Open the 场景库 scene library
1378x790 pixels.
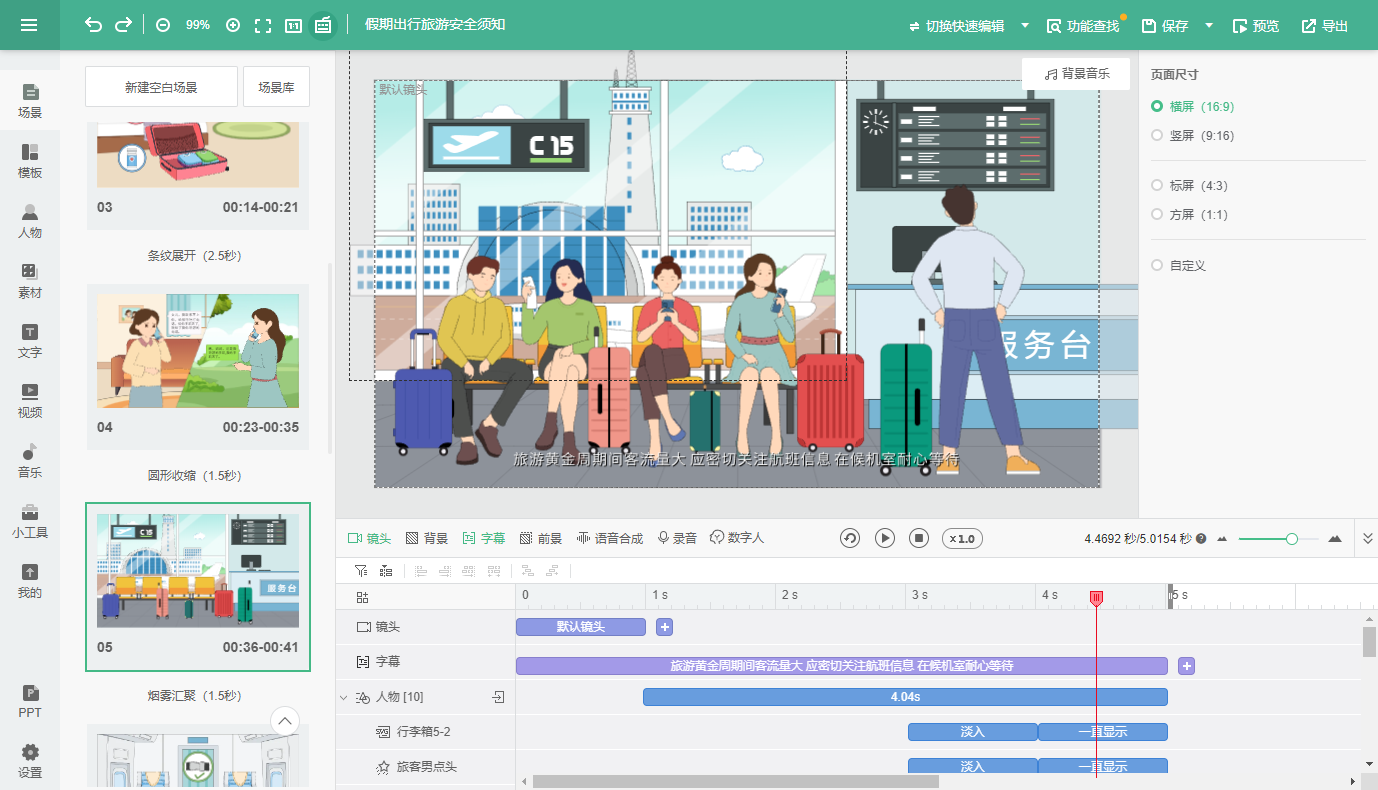(276, 87)
